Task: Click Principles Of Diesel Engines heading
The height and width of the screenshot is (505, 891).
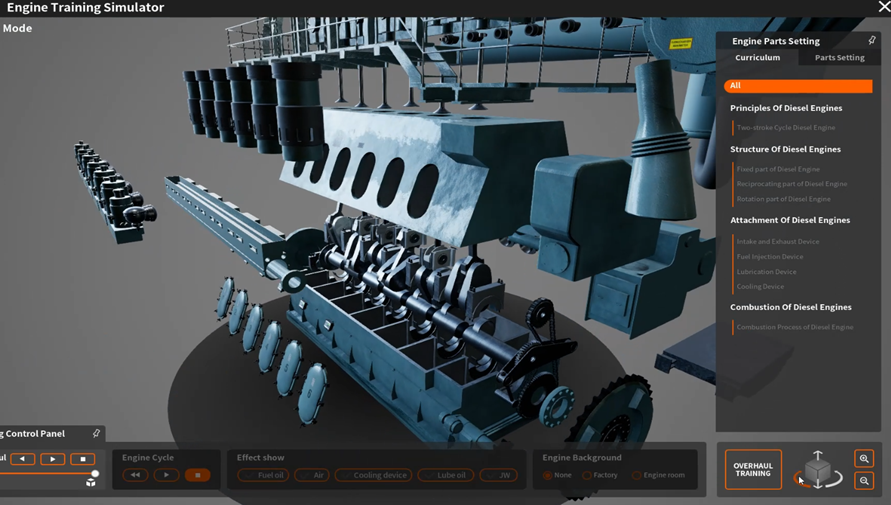Action: point(786,108)
